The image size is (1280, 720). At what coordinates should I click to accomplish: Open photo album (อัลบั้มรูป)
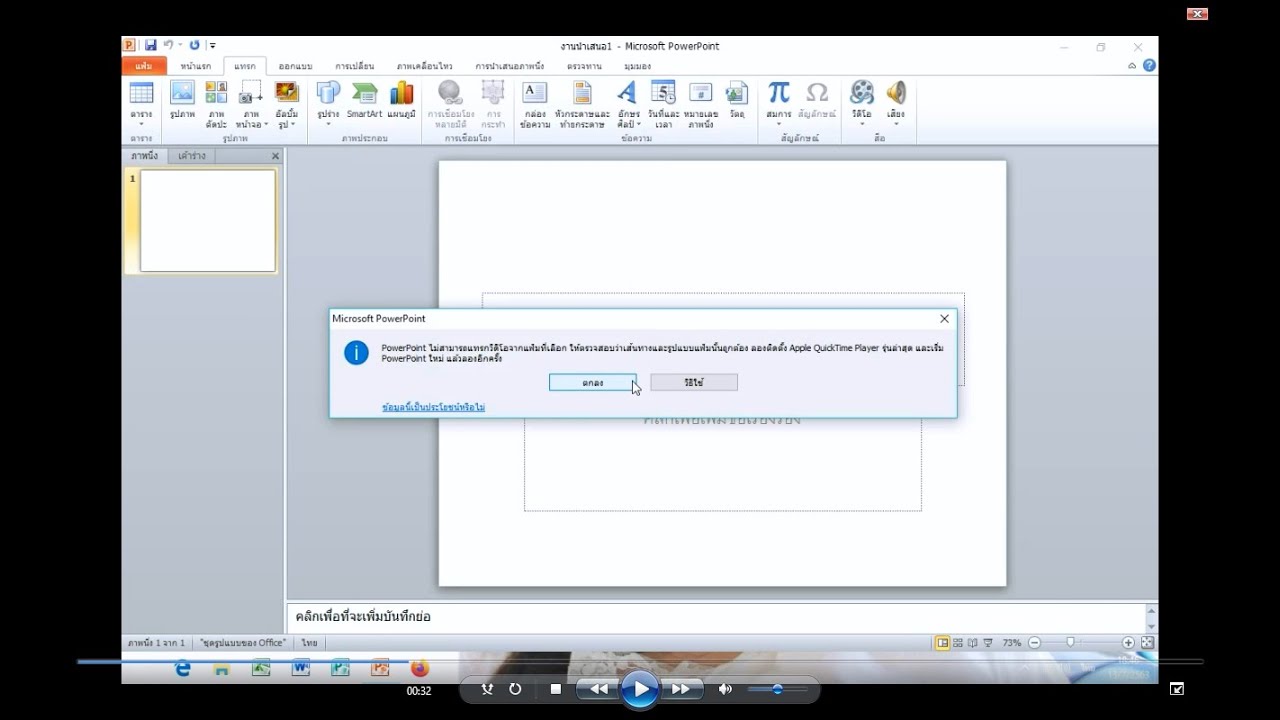point(287,105)
